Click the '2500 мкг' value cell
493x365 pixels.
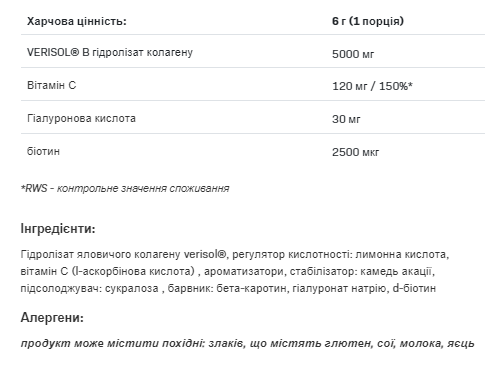pyautogui.click(x=355, y=152)
